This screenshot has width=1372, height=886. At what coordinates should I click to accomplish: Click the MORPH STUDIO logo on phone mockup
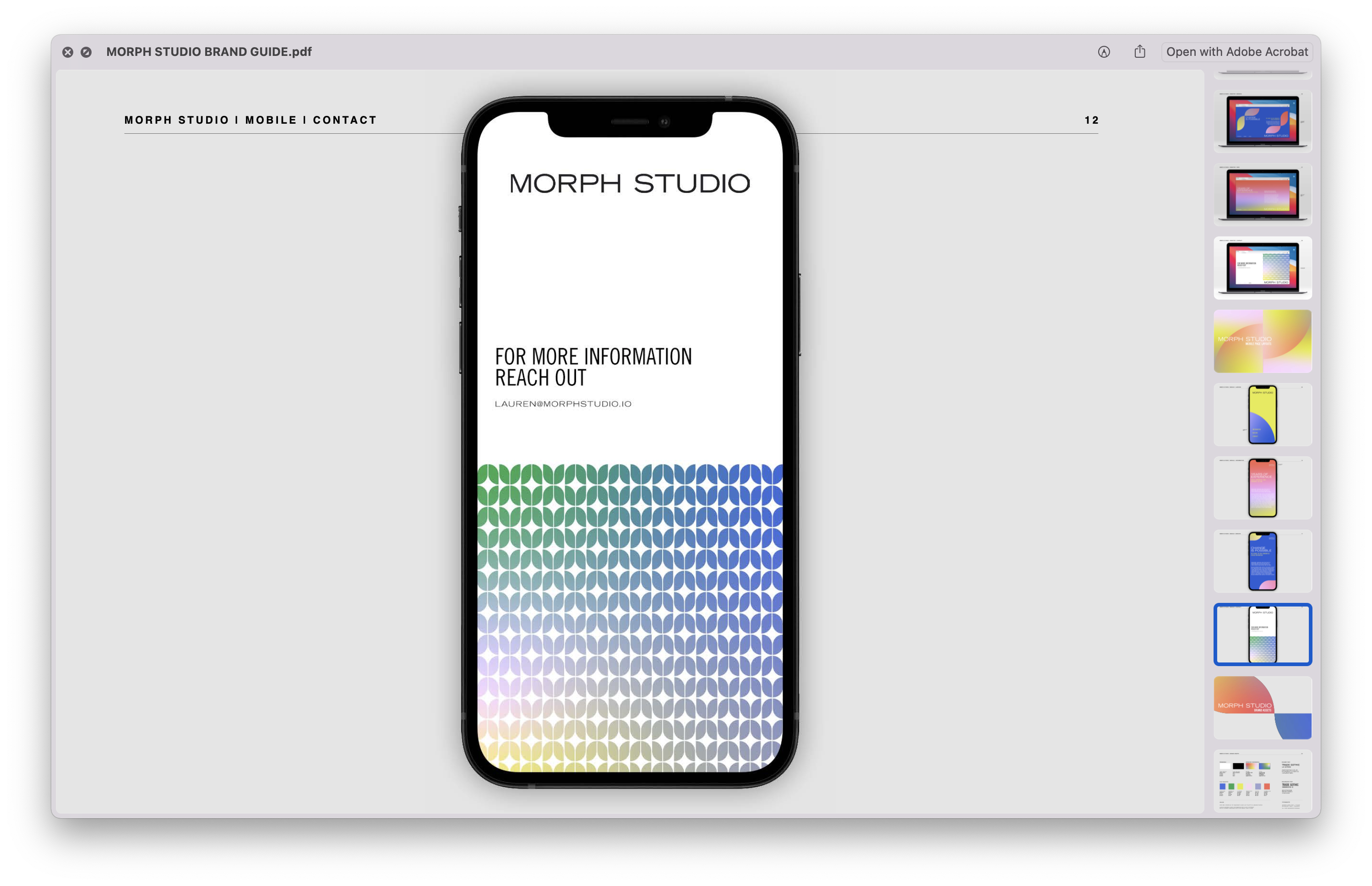point(630,184)
